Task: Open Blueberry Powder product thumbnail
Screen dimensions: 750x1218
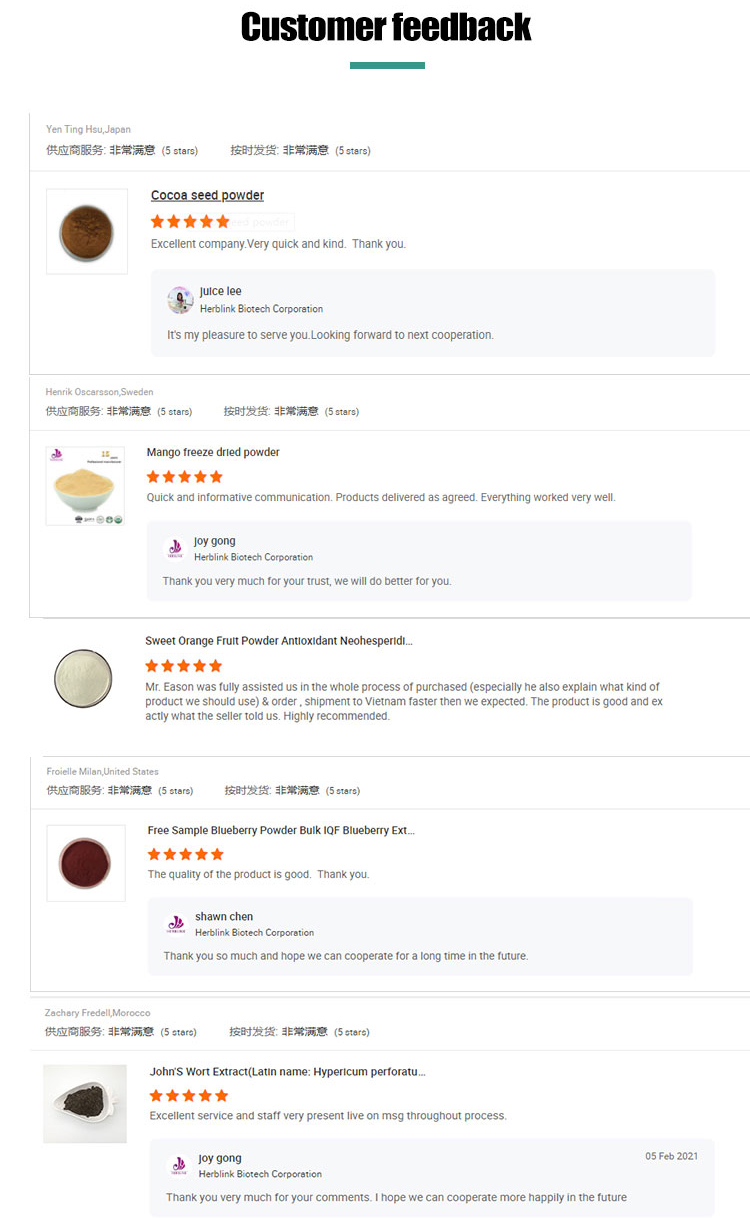Action: point(86,862)
